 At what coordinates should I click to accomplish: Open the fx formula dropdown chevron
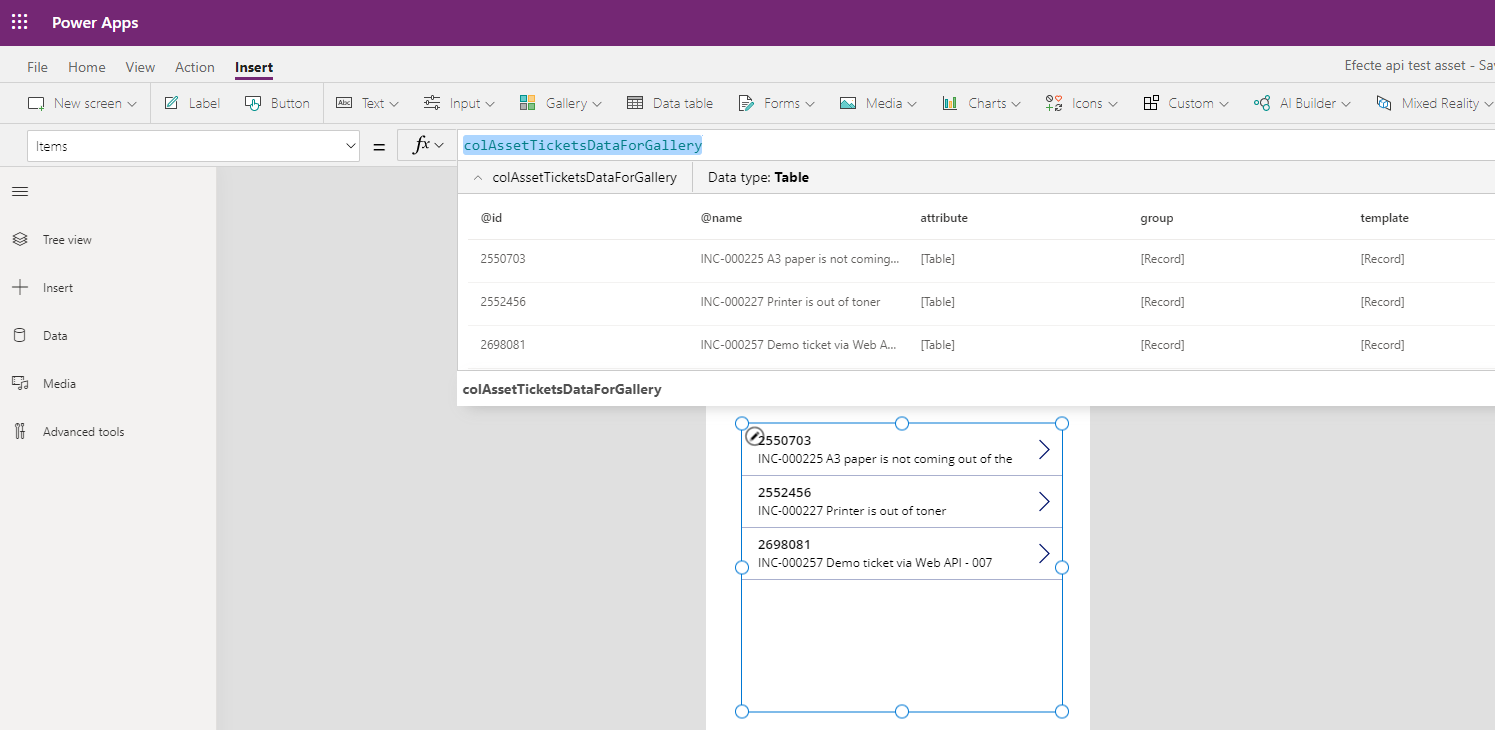click(439, 146)
